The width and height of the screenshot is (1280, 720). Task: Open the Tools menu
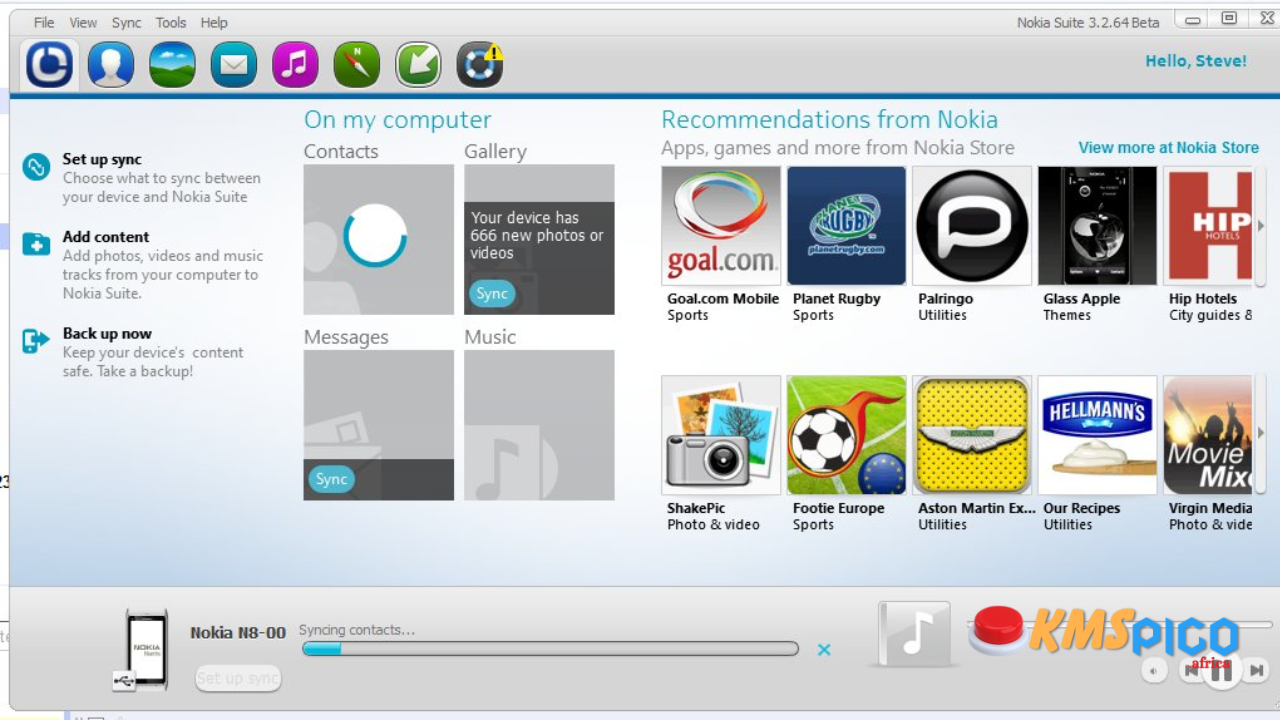(x=171, y=22)
